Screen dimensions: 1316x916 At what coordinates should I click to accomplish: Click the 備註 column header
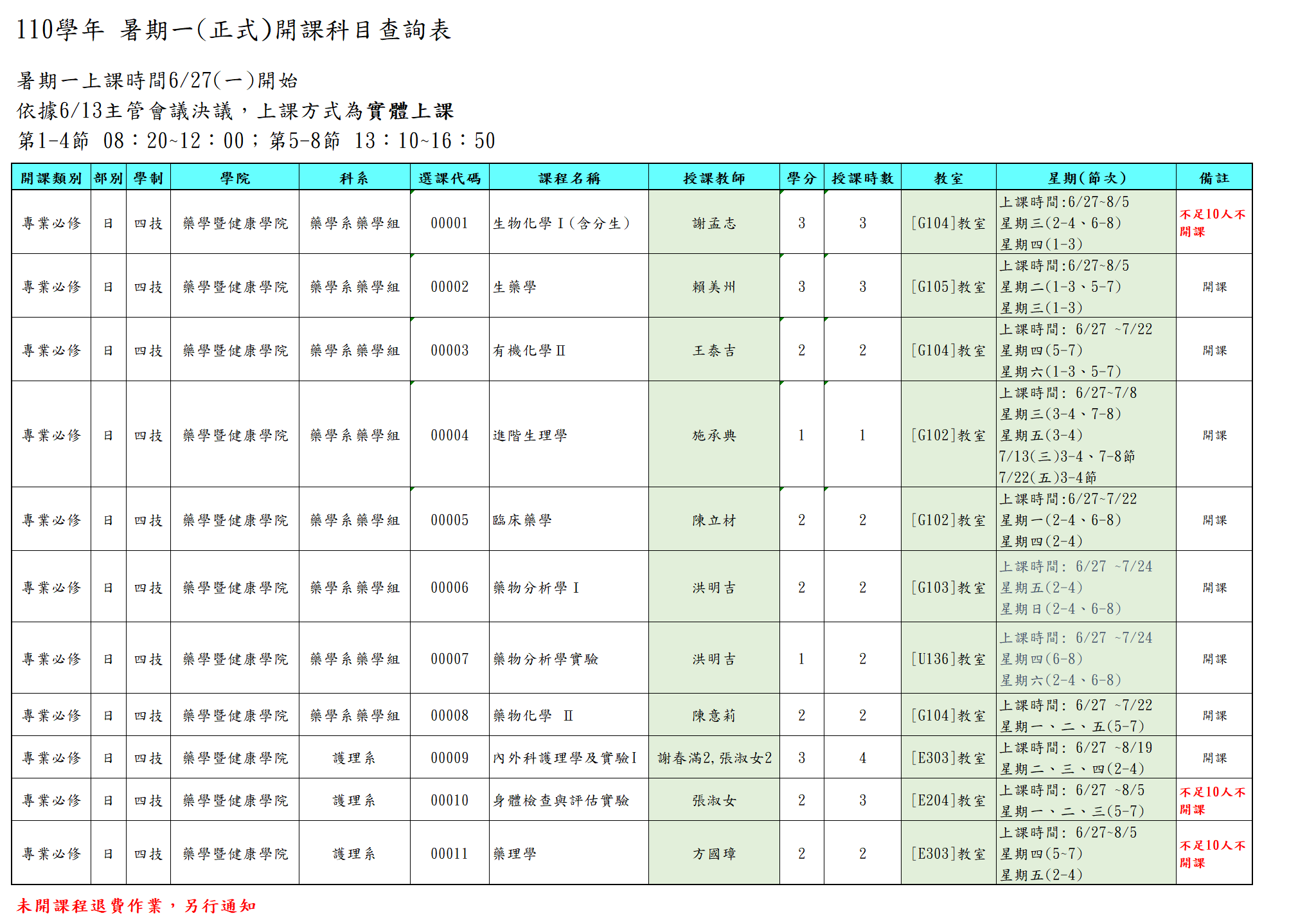pyautogui.click(x=1214, y=178)
